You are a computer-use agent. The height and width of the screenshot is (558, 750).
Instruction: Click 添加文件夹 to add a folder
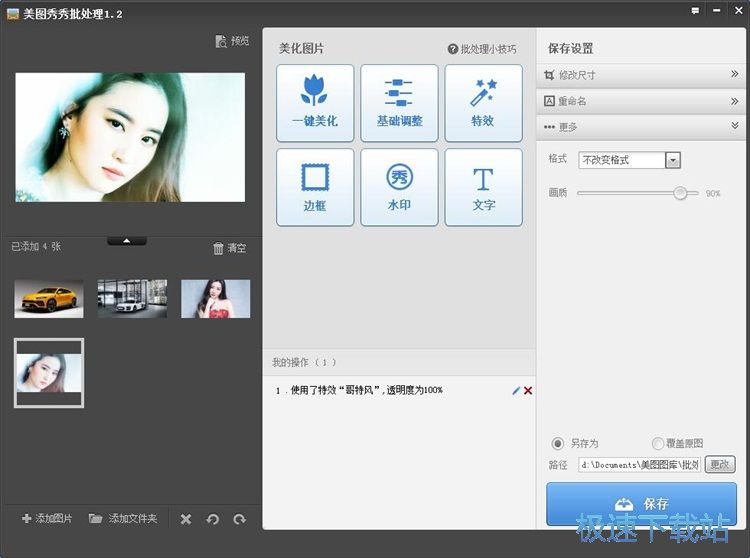pyautogui.click(x=123, y=518)
